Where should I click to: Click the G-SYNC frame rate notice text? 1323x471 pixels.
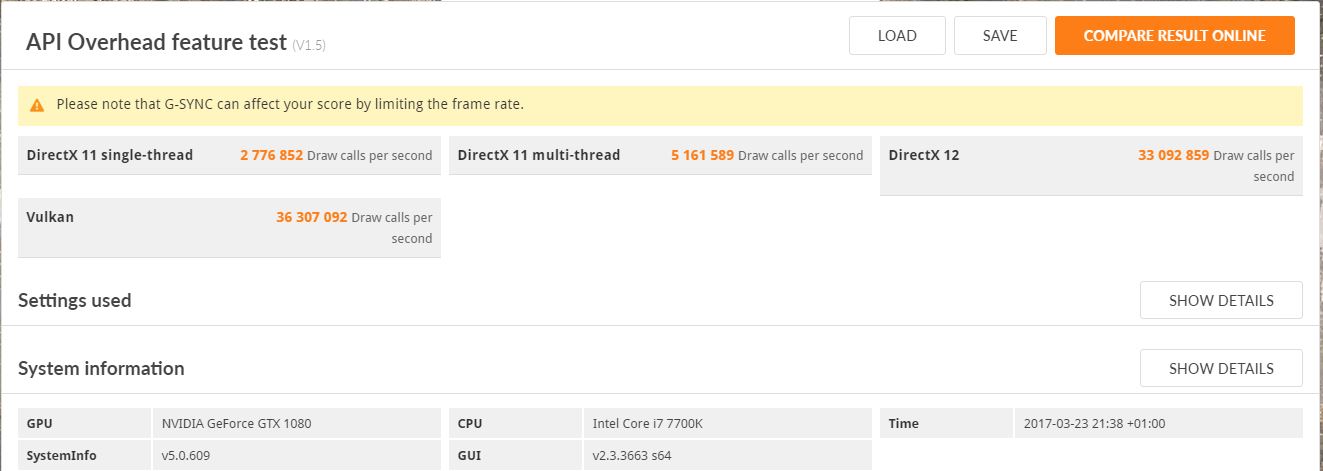pos(290,104)
